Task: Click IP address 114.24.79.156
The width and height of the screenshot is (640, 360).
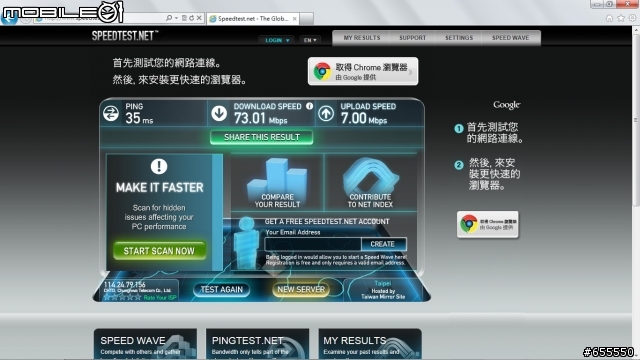Action: [124, 284]
